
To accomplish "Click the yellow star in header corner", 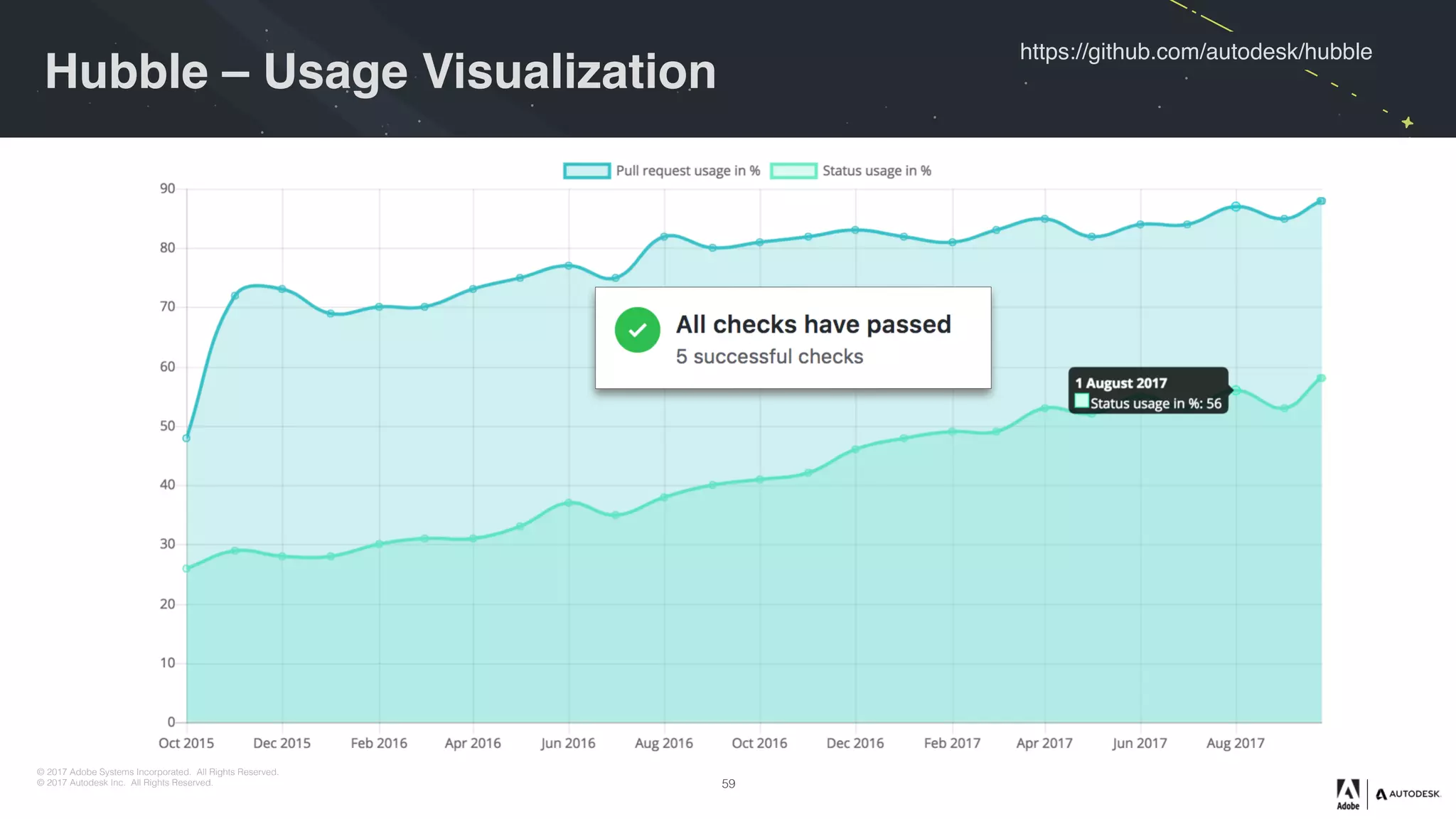I will [x=1407, y=122].
